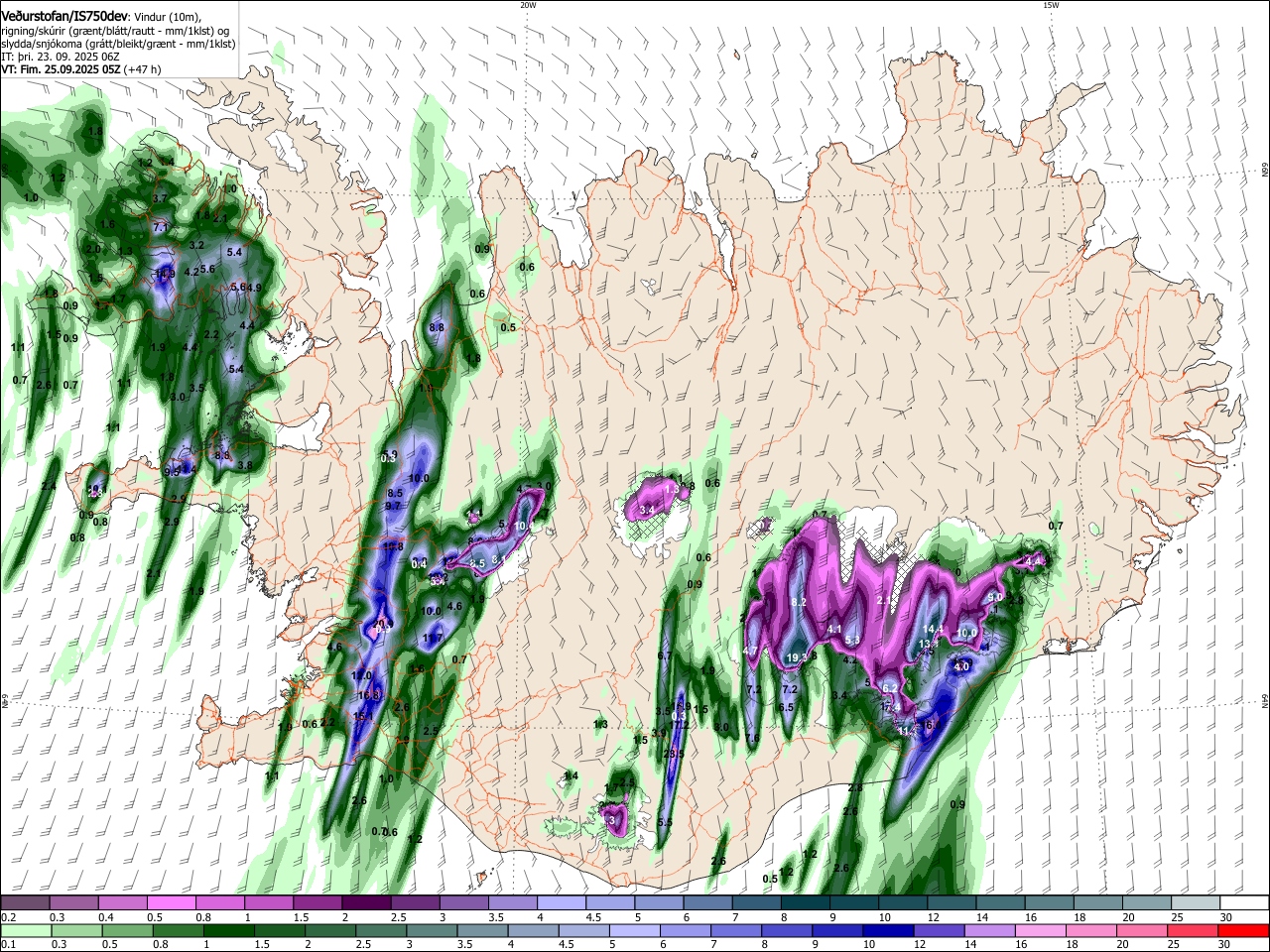
Task: Click the 'rigning/skúrir' legend description line
Action: 114,31
